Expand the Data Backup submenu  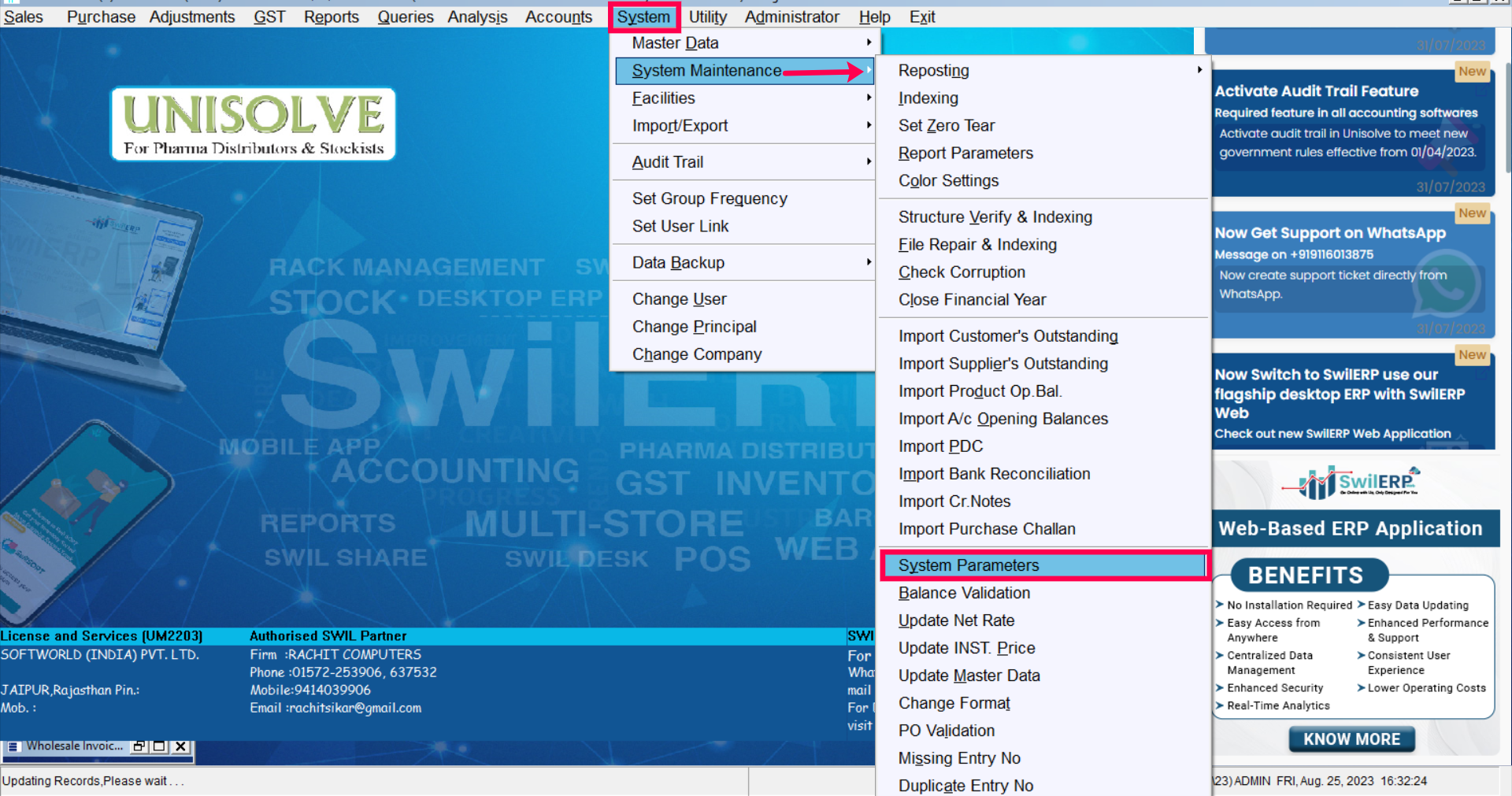[744, 262]
